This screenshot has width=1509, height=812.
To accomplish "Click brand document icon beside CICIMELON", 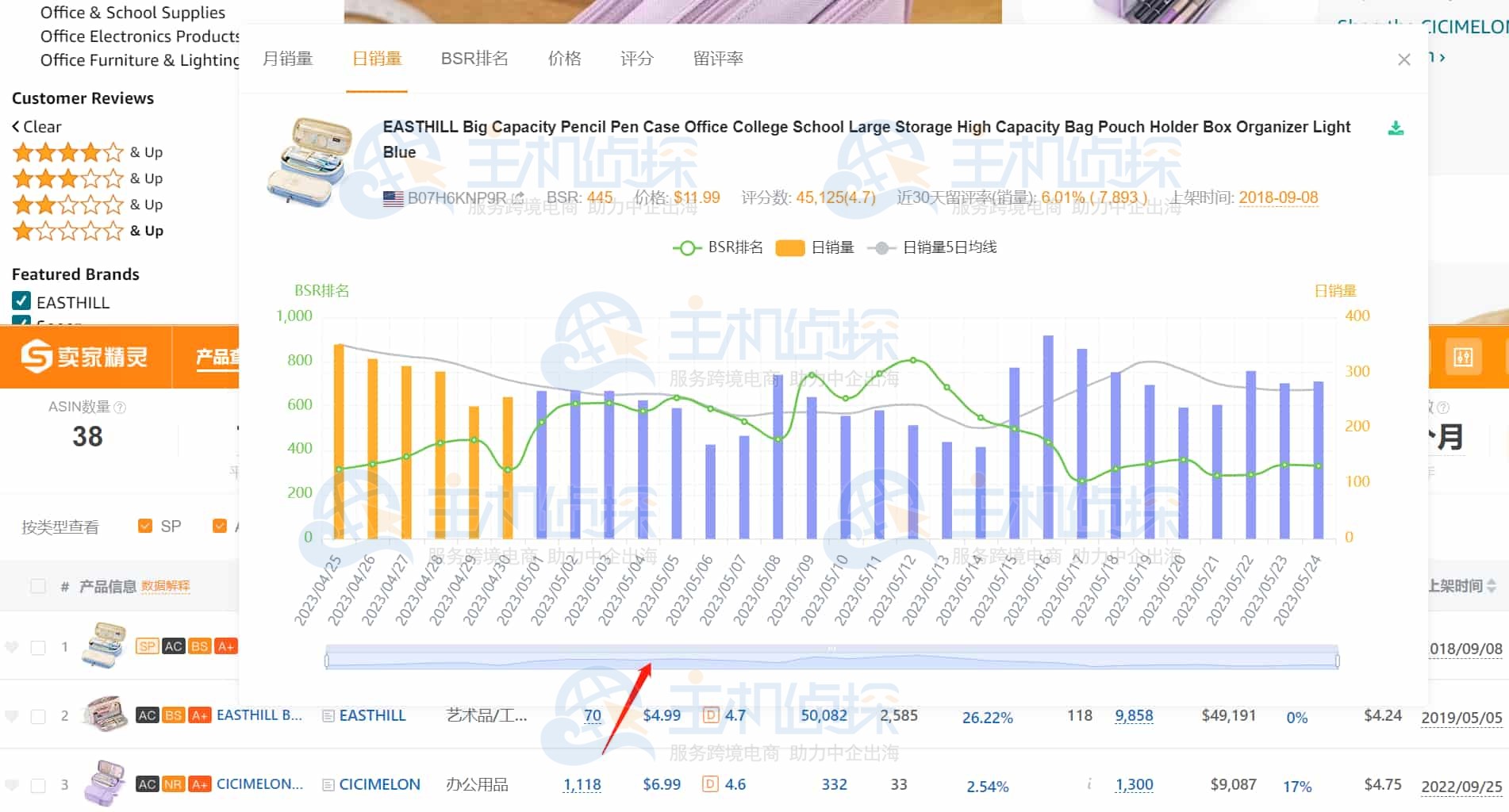I will coord(328,785).
